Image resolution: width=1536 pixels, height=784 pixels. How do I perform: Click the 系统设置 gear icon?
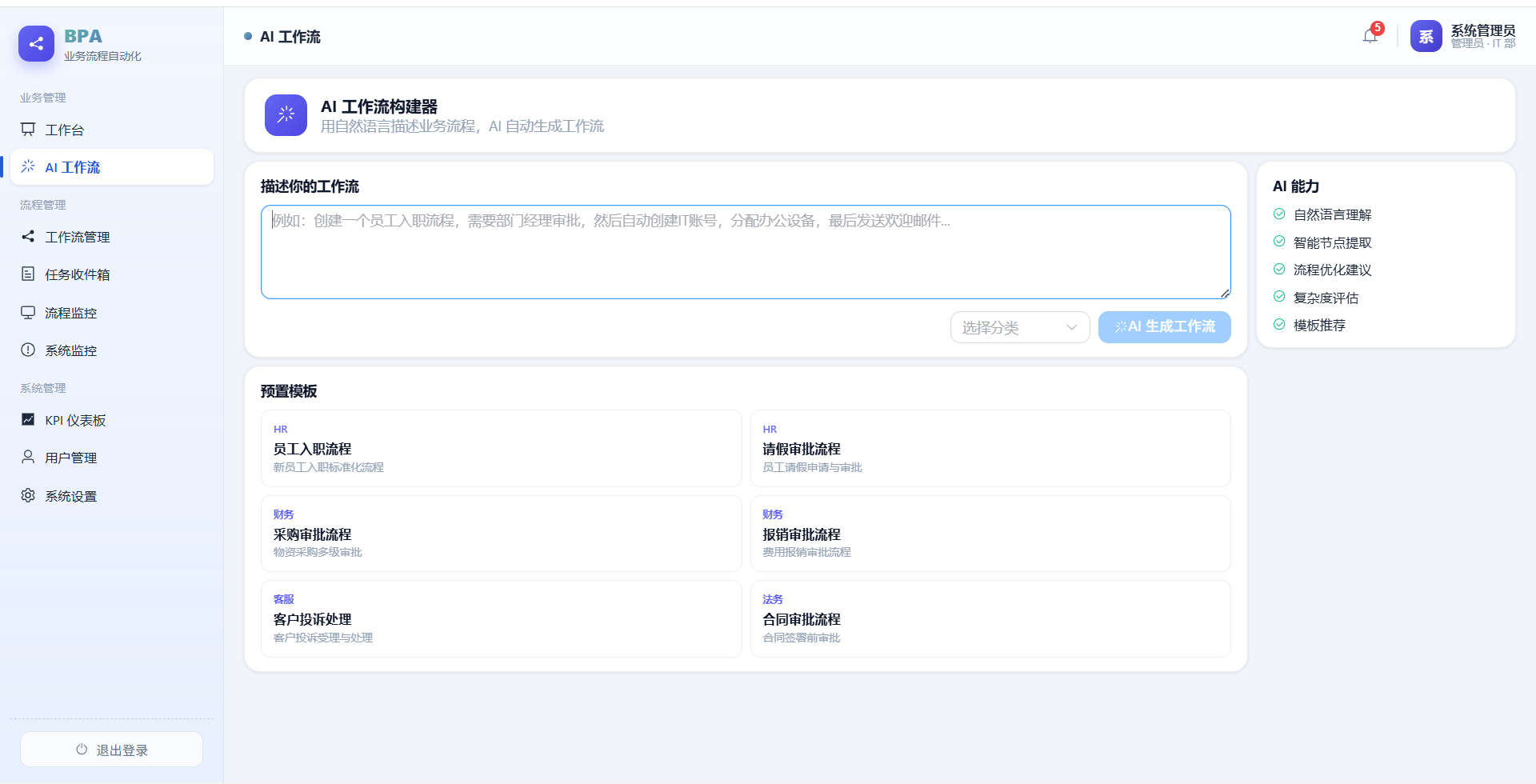click(x=28, y=495)
